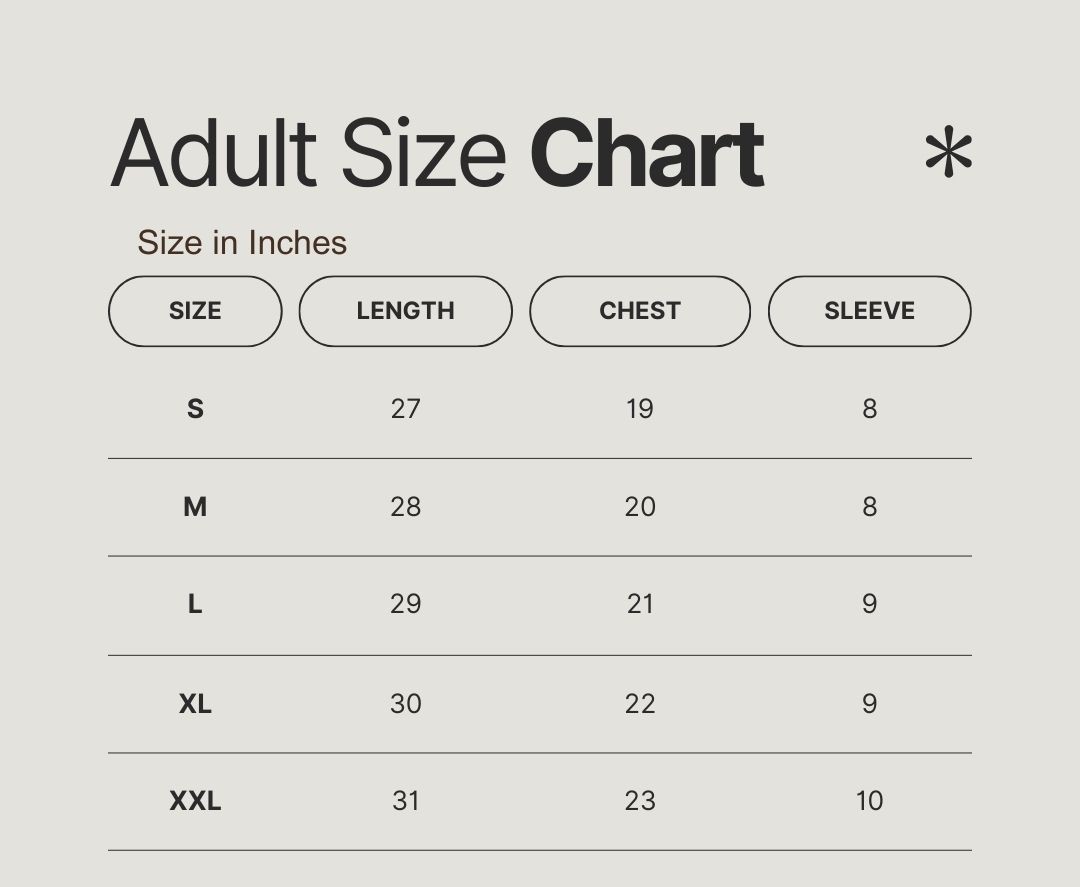This screenshot has width=1080, height=887.
Task: Select the SLEEVE header pill
Action: 869,311
